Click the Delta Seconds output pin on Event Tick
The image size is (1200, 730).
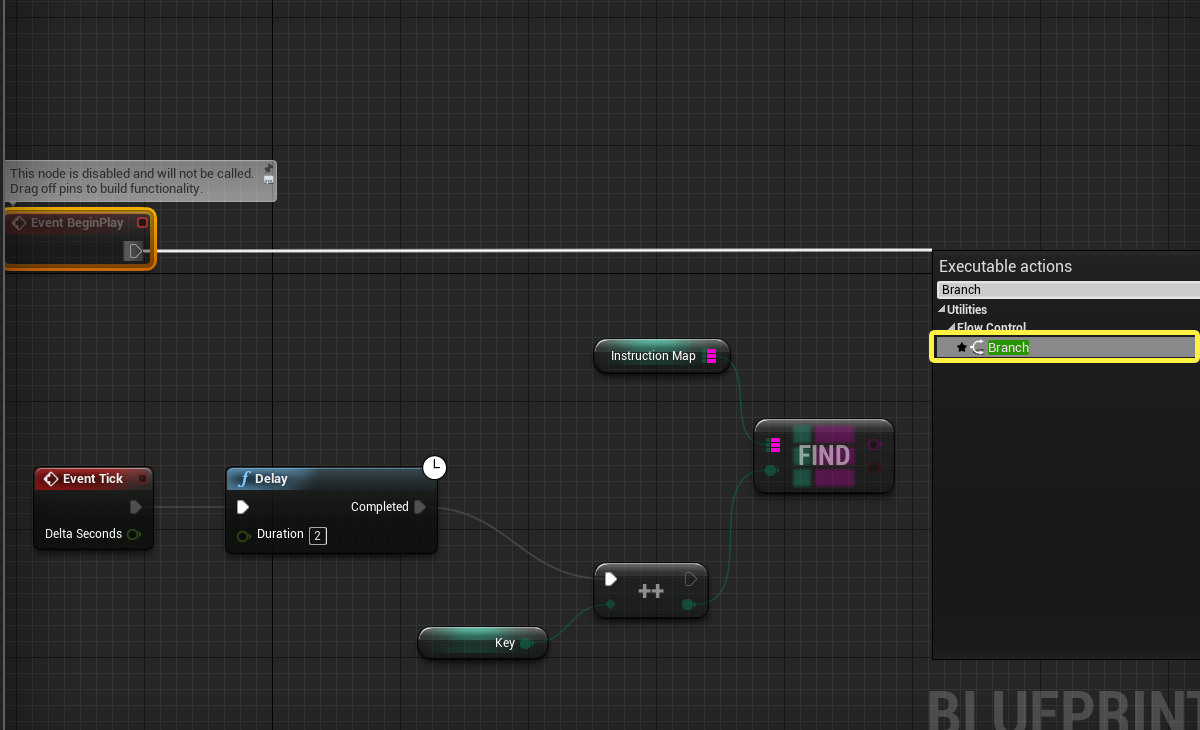click(134, 534)
